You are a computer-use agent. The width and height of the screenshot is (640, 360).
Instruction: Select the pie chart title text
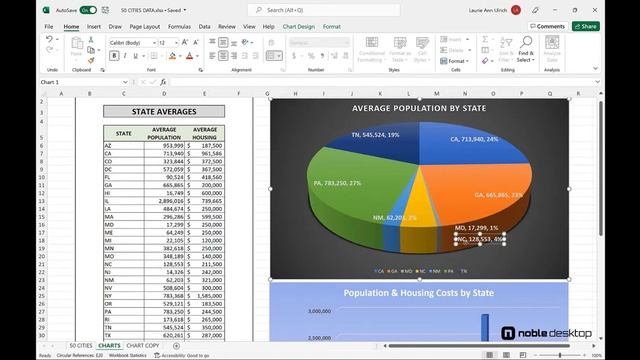pyautogui.click(x=419, y=109)
